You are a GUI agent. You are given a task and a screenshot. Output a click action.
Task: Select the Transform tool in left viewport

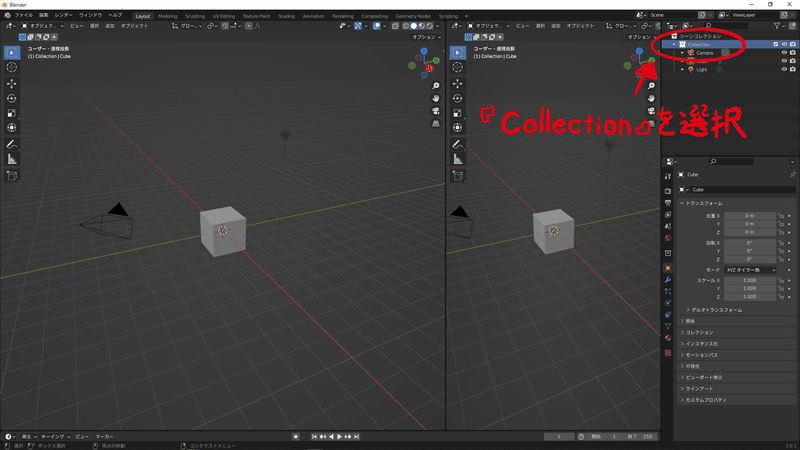point(12,128)
